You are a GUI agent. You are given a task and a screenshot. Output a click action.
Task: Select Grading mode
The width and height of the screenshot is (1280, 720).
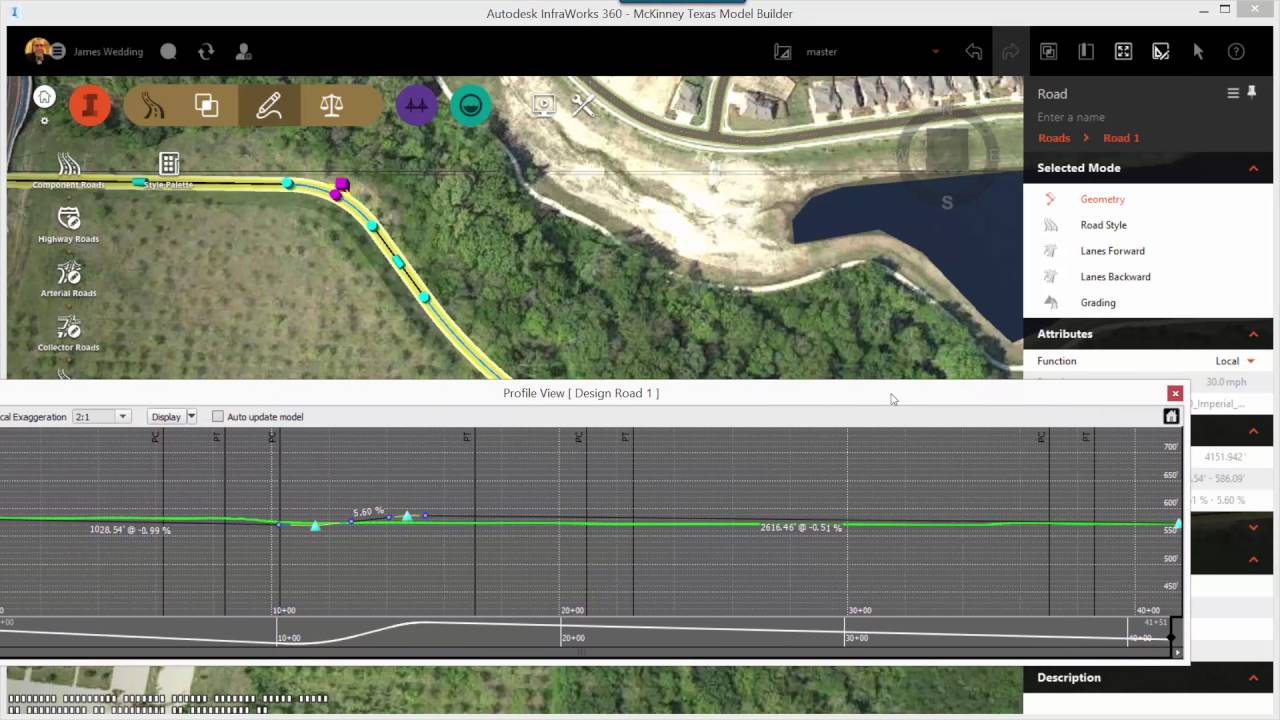[x=1097, y=303]
